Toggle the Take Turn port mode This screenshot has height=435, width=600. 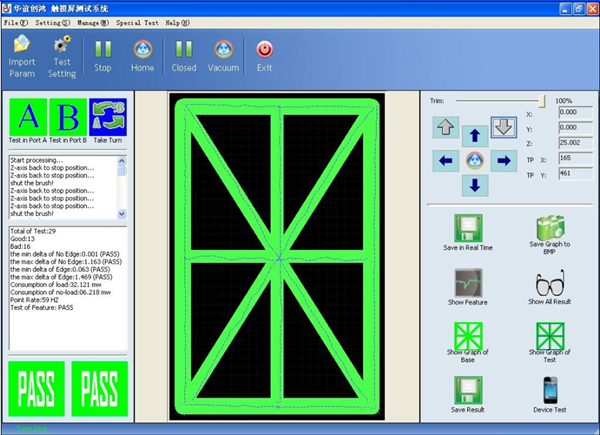(108, 117)
